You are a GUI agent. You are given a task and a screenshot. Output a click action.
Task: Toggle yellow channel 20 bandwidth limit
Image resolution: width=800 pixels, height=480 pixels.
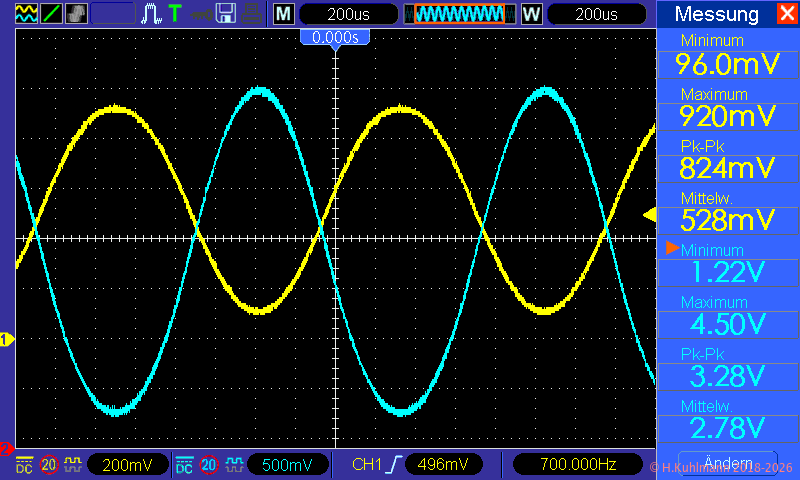coord(48,465)
